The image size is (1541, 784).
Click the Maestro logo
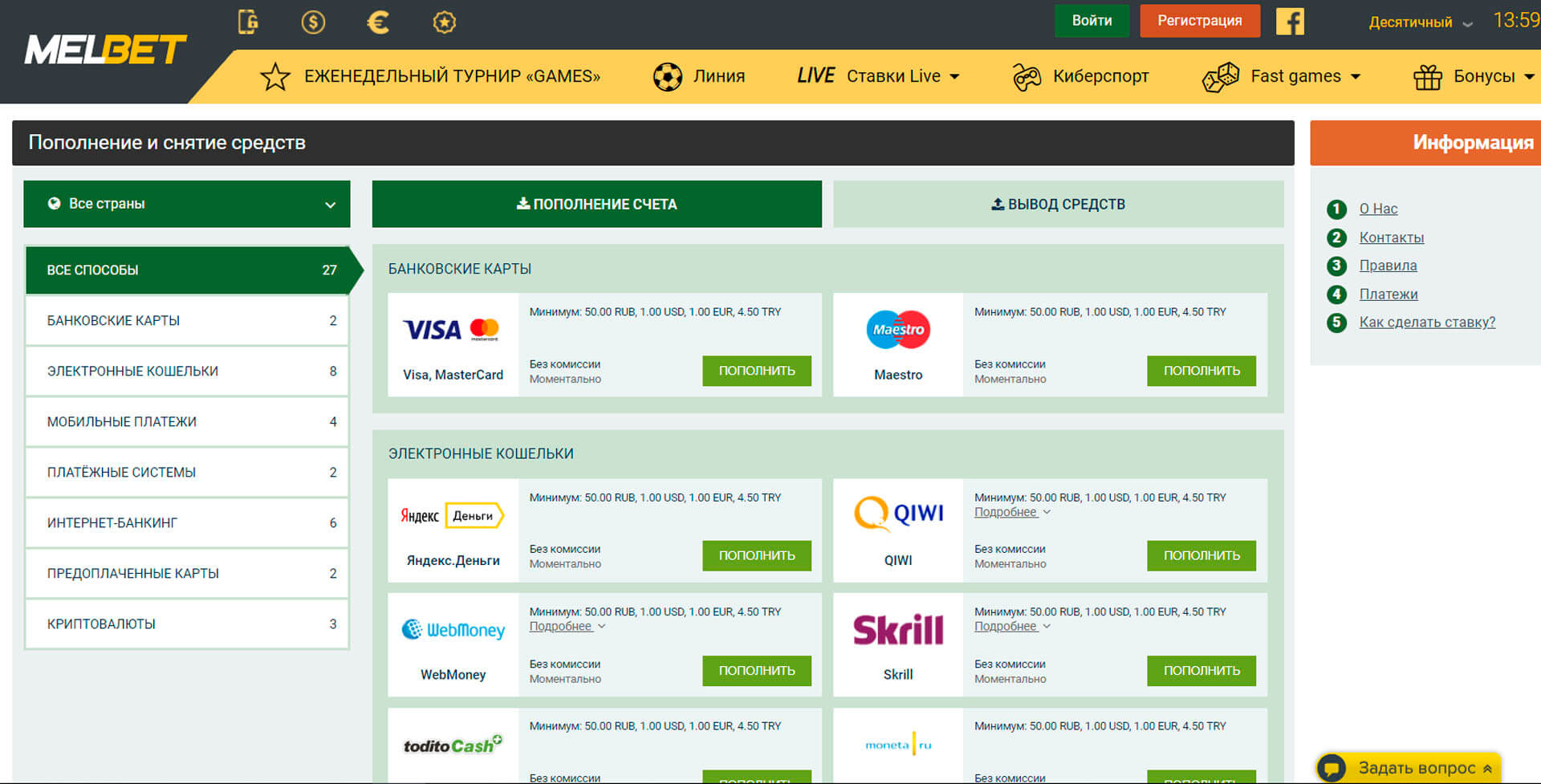point(898,329)
